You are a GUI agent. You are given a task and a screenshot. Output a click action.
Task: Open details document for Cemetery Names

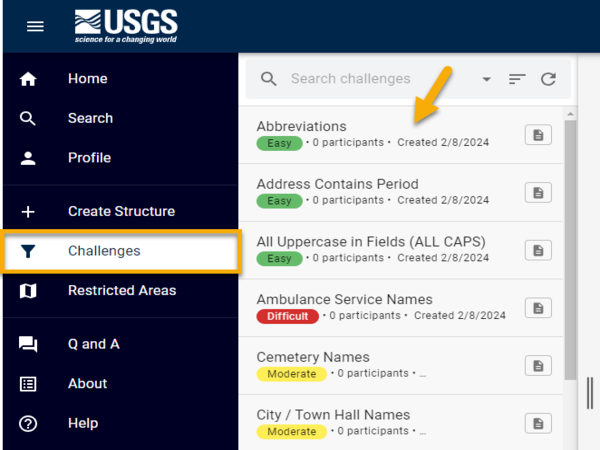tap(538, 366)
